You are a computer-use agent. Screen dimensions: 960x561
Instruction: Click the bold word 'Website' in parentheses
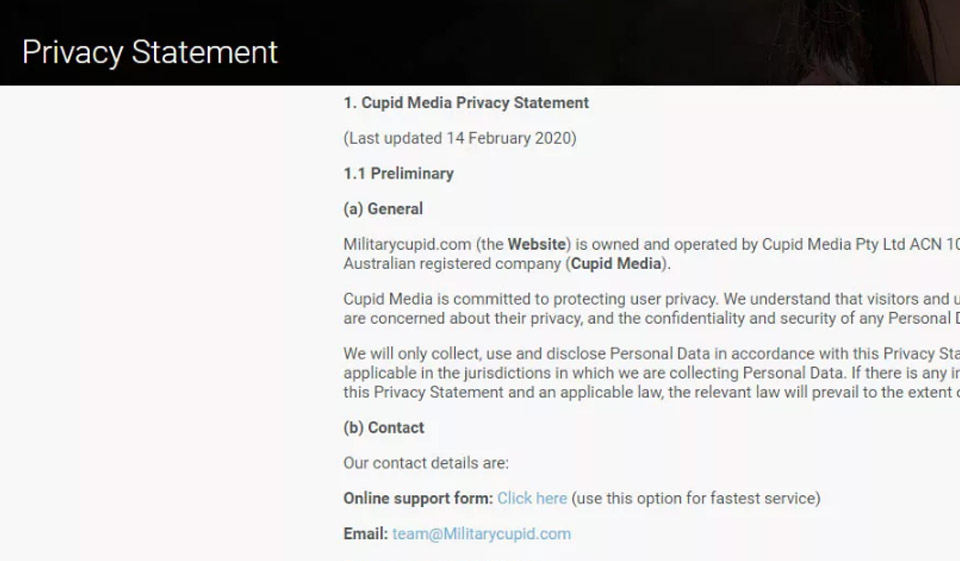538,244
